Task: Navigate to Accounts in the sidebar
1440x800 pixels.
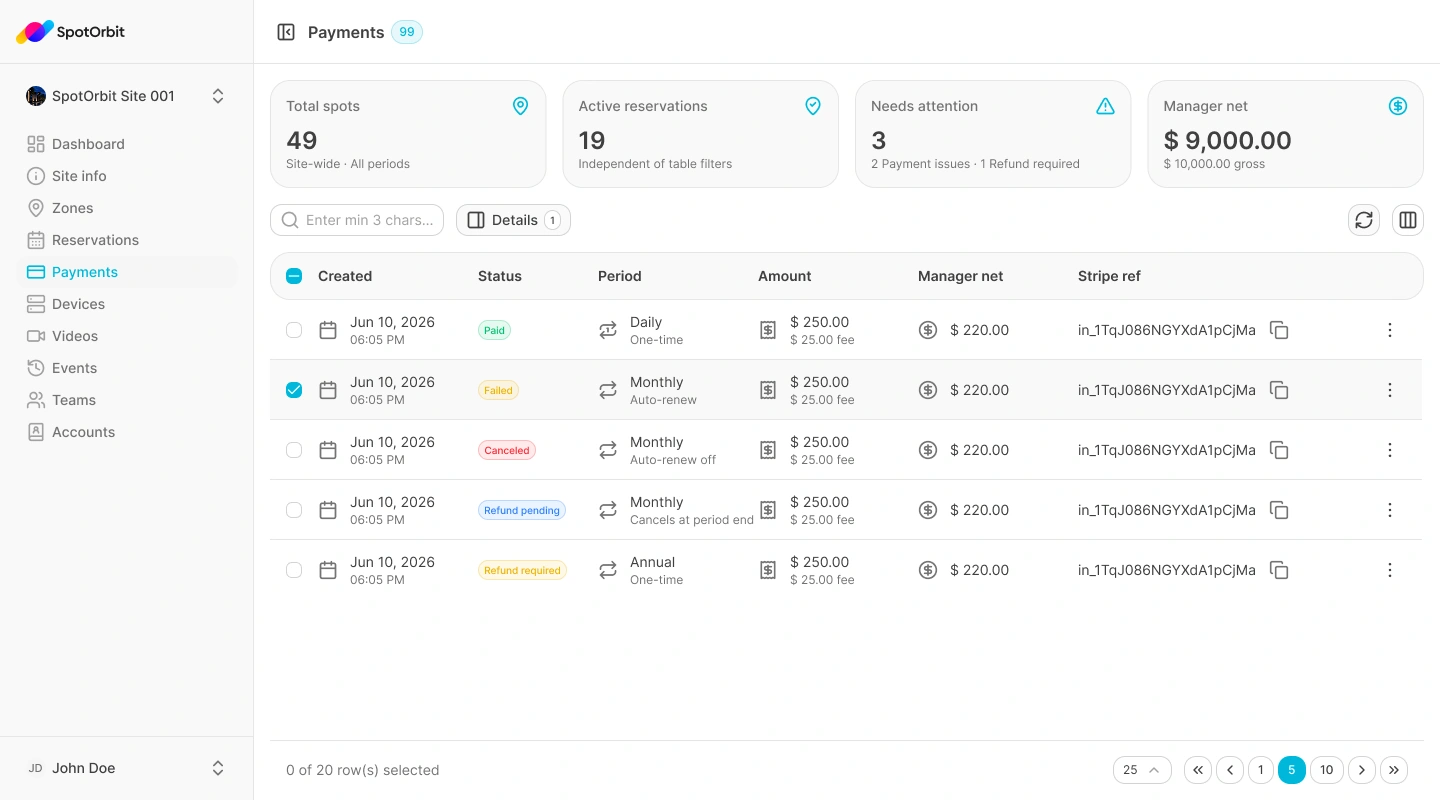Action: (x=126, y=432)
